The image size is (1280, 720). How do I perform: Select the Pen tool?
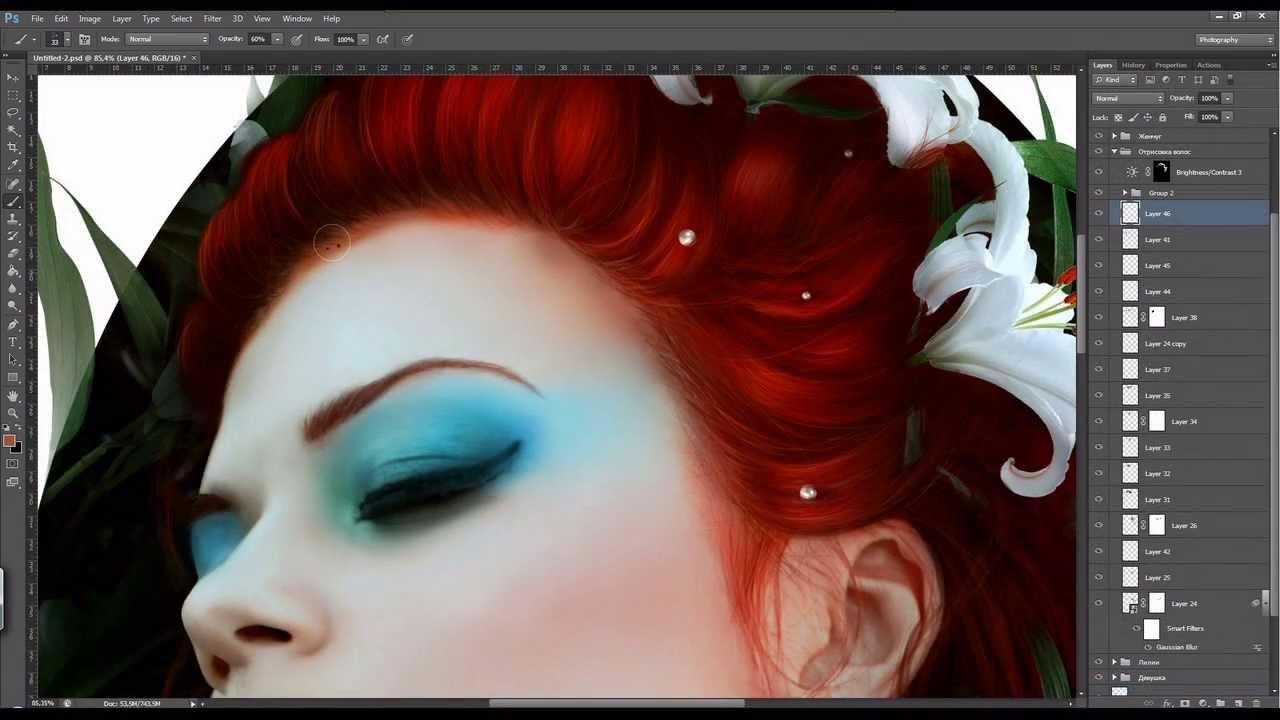click(x=13, y=325)
